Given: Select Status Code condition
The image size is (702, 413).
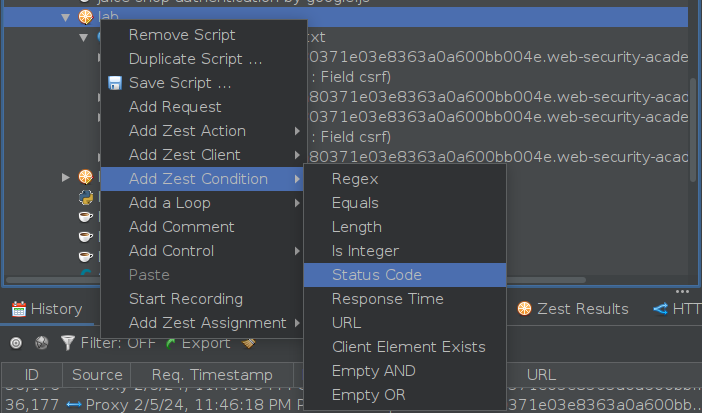Looking at the screenshot, I should click(x=376, y=275).
